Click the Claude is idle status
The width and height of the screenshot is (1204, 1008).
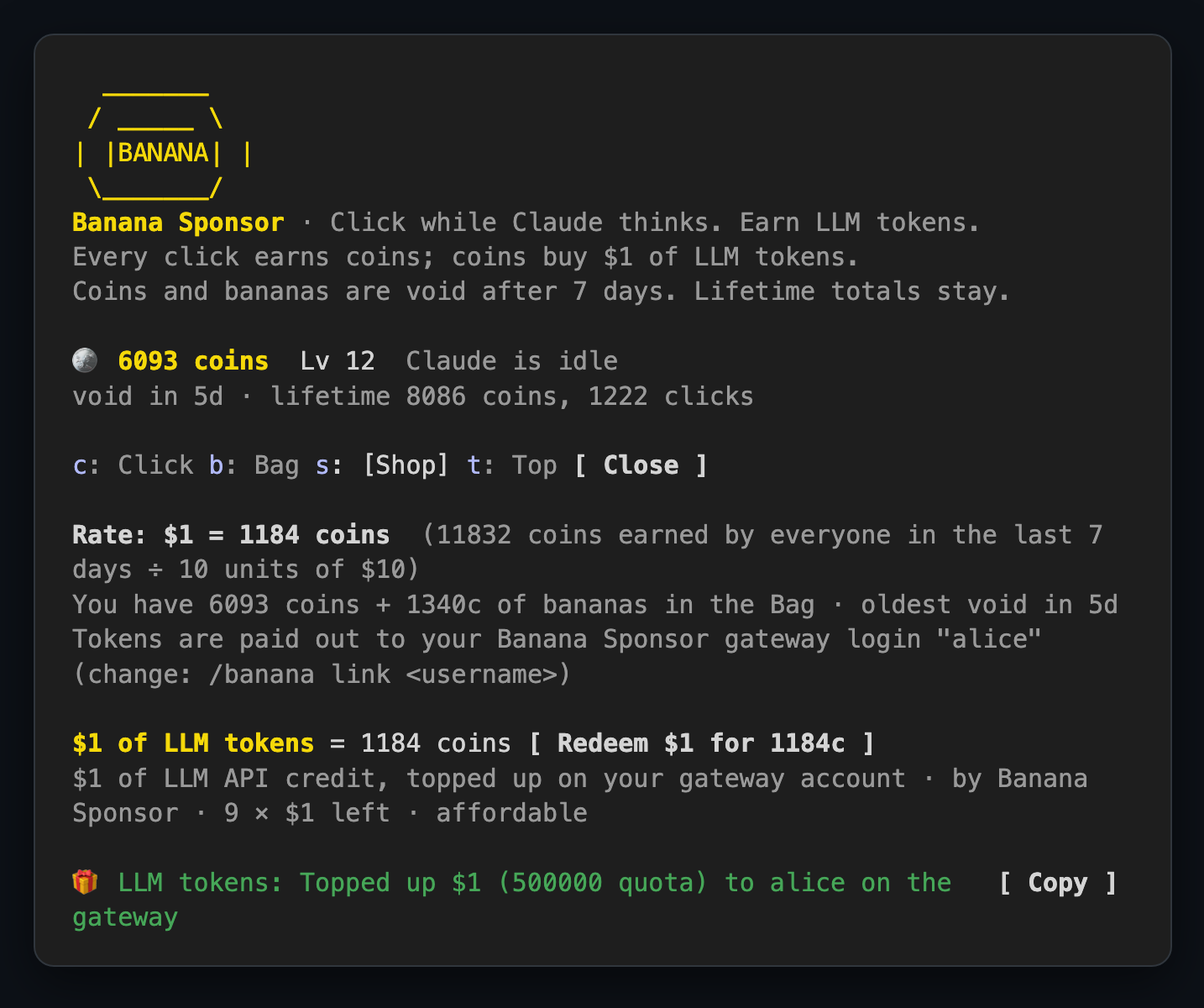(x=512, y=361)
